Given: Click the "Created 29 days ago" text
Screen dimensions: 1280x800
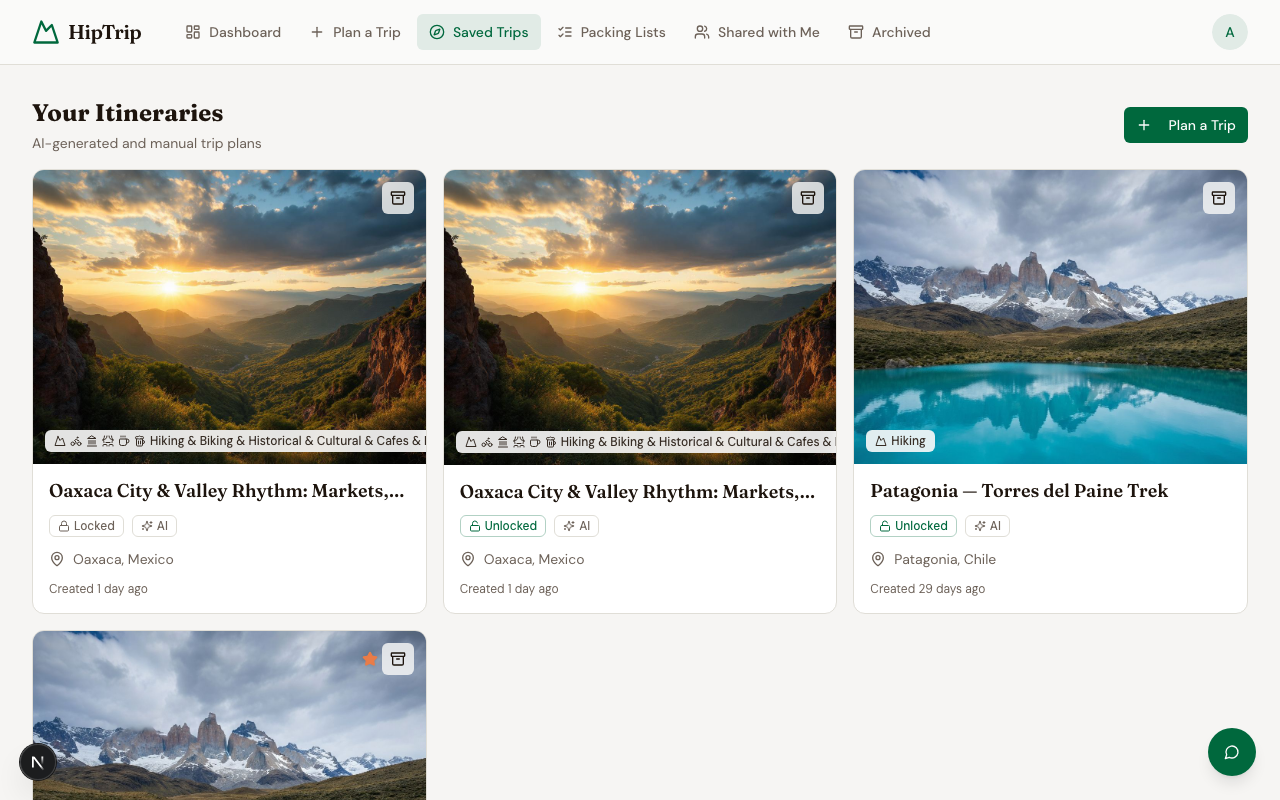Looking at the screenshot, I should coord(928,589).
